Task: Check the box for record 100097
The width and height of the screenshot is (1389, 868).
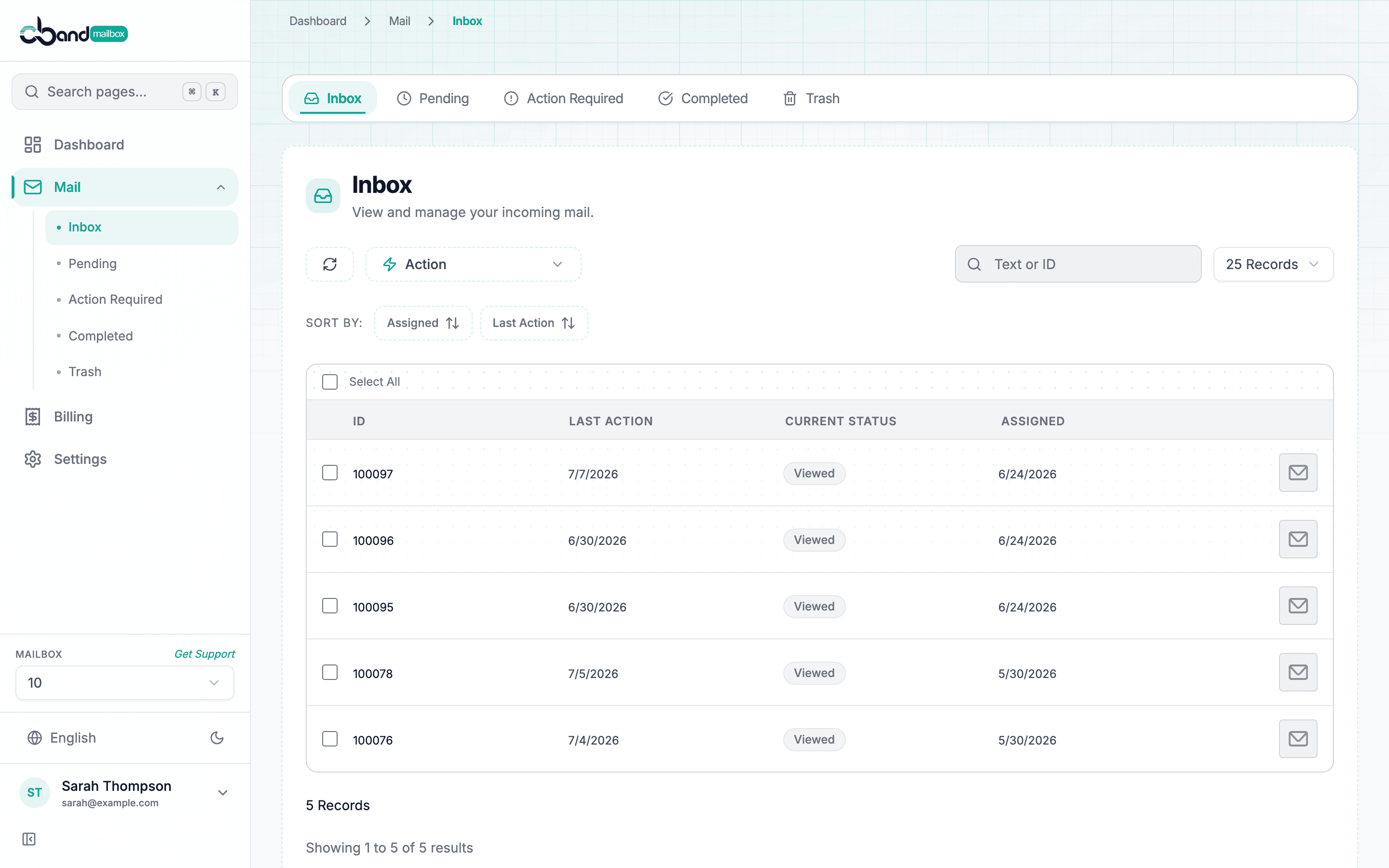Action: (329, 473)
